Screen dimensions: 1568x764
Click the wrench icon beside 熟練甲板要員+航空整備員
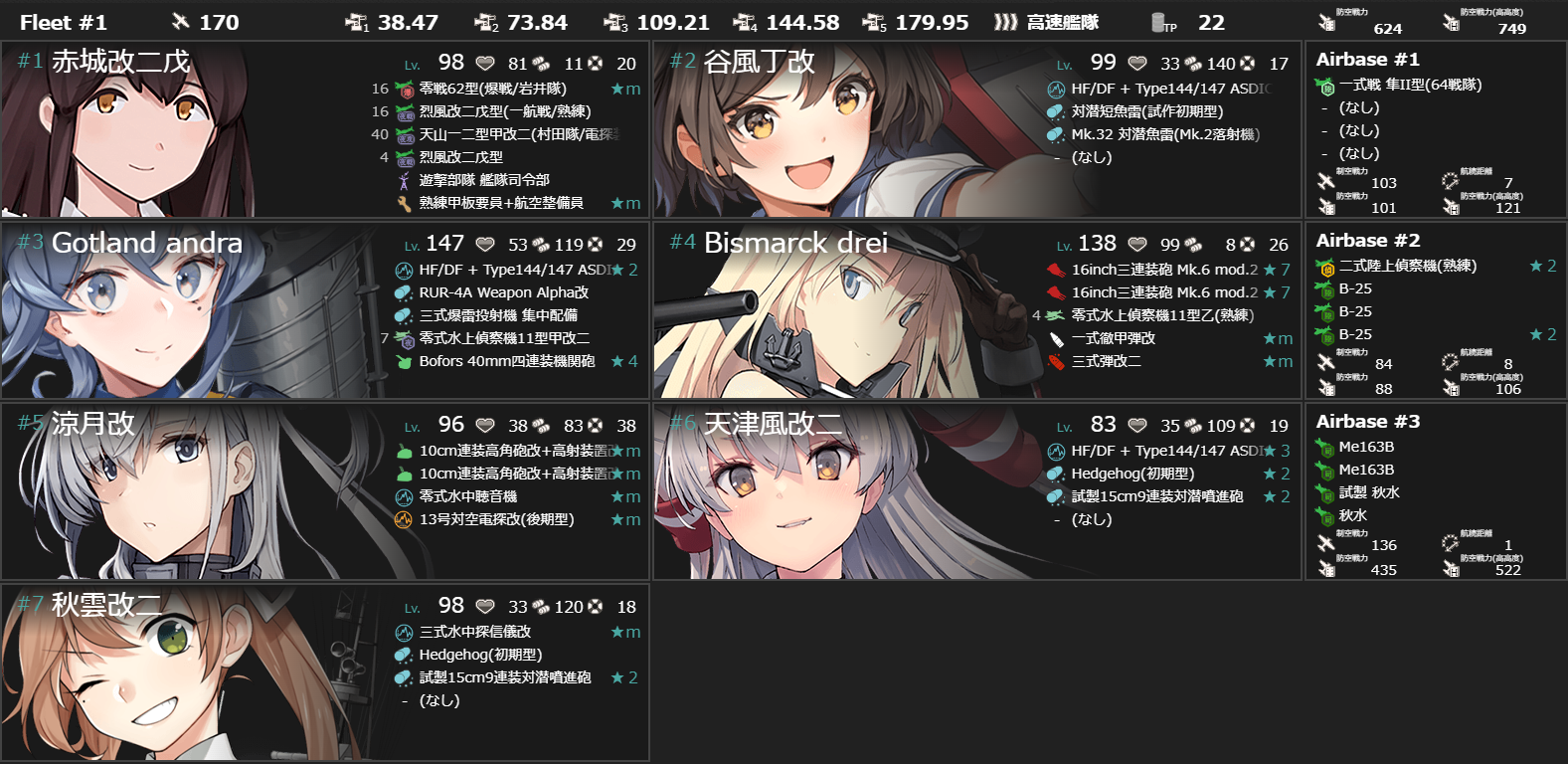(404, 203)
